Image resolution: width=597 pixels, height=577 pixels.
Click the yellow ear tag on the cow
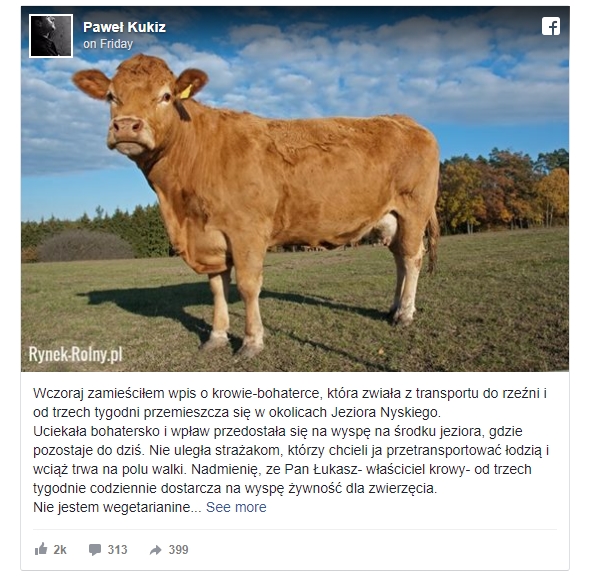(186, 92)
